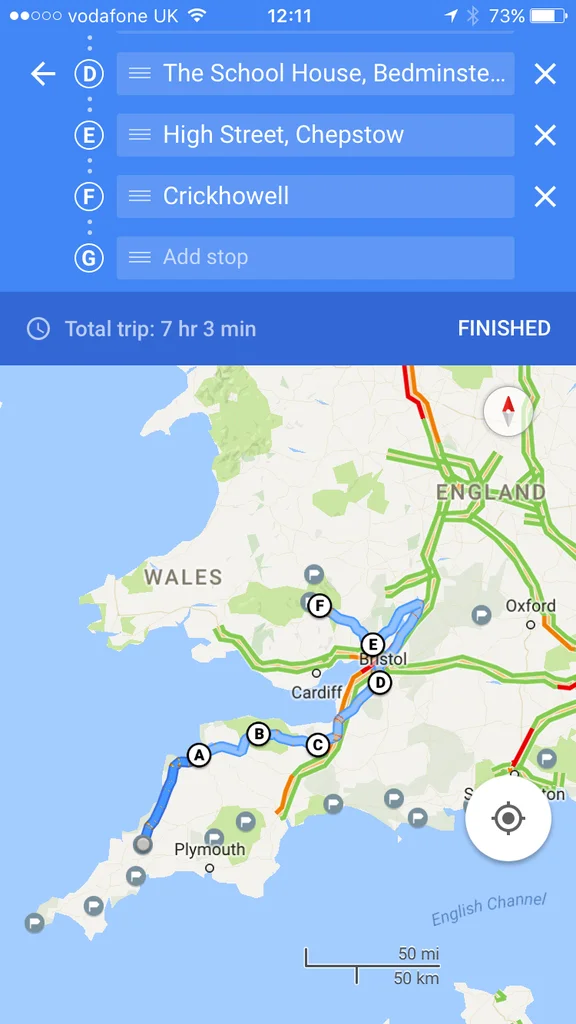Remove High Street, Chepstow stop
The image size is (576, 1024).
pos(545,135)
